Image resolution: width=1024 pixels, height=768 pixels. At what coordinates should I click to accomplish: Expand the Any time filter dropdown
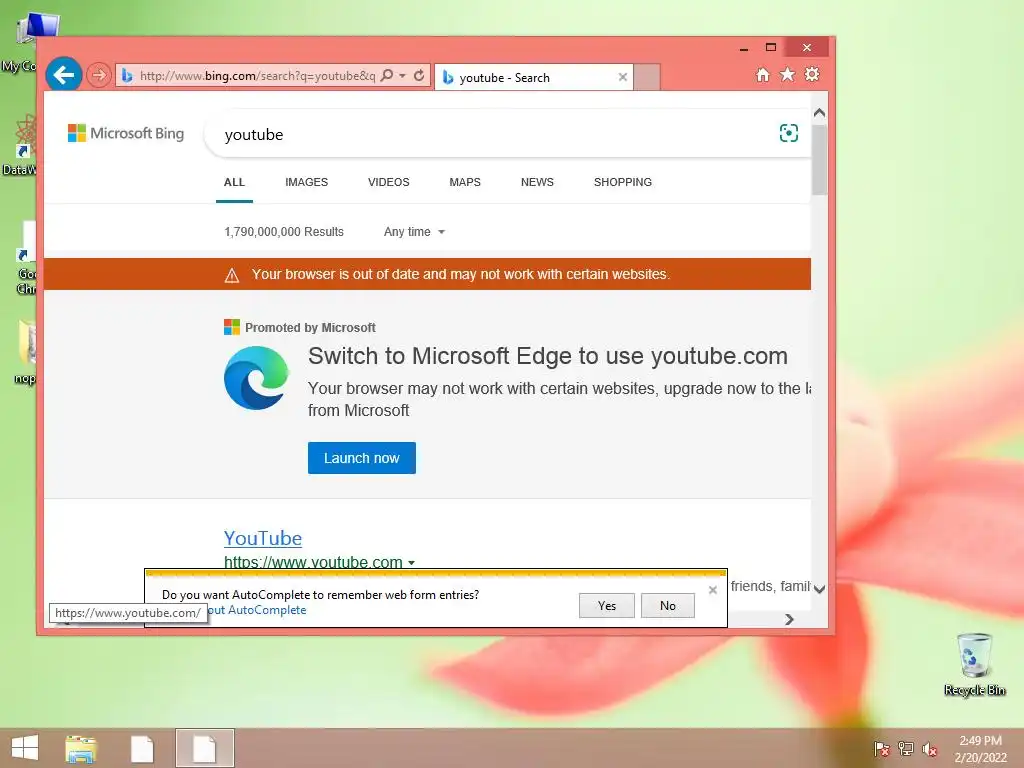(x=414, y=232)
